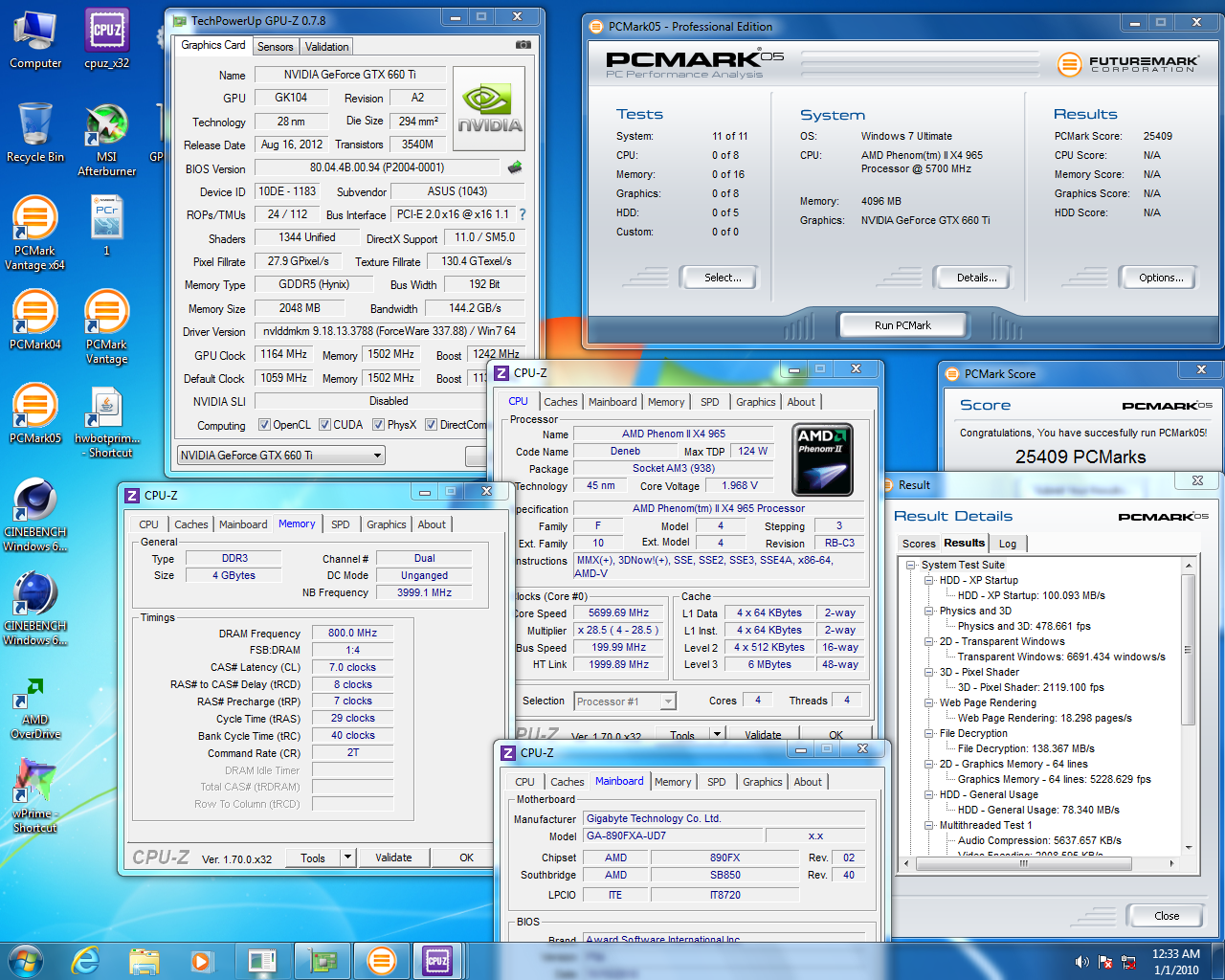Image resolution: width=1225 pixels, height=980 pixels.
Task: Select the PCMark05 desktop shortcut
Action: click(35, 413)
